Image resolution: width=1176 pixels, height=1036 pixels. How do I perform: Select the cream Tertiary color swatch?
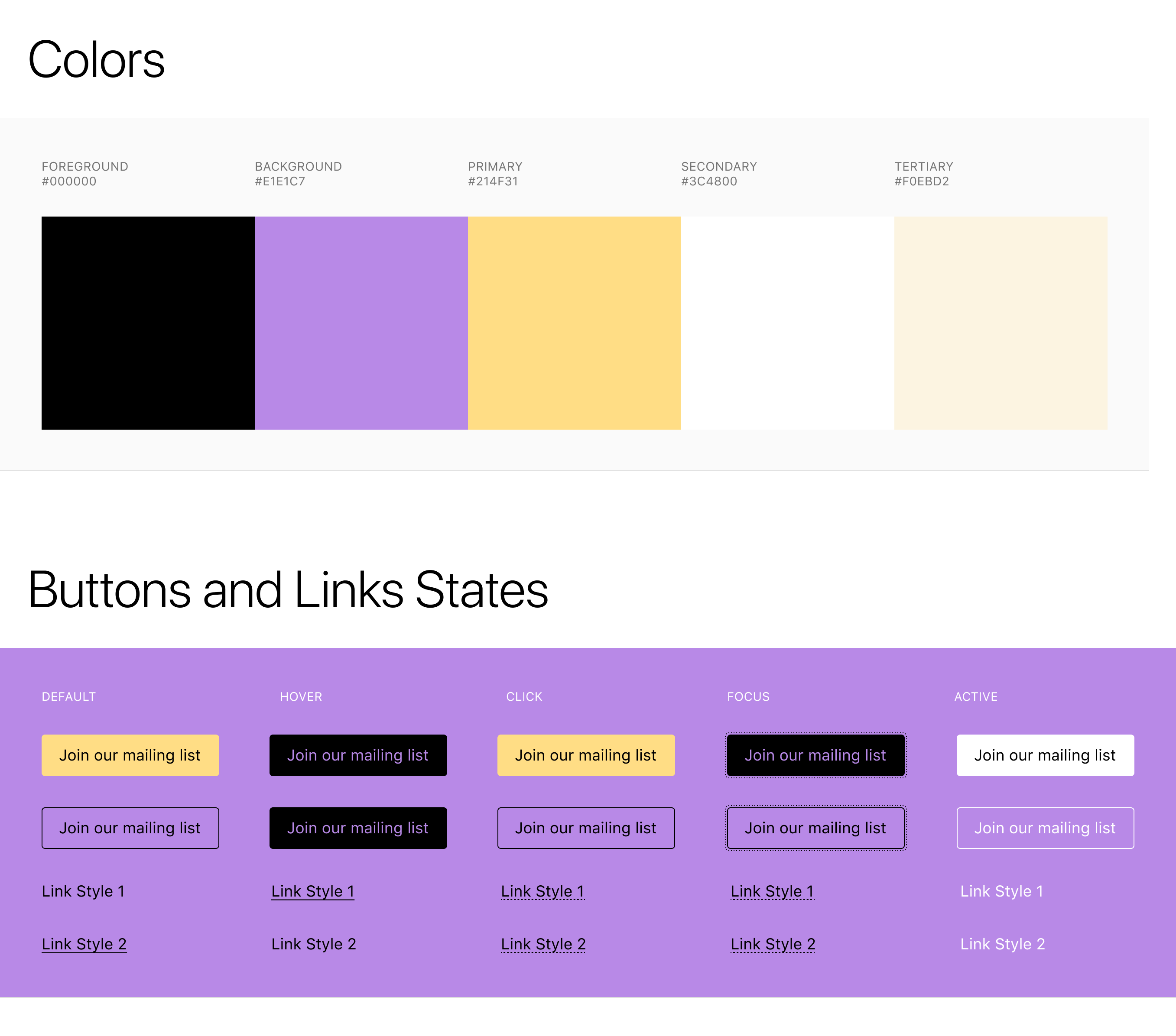[1000, 322]
